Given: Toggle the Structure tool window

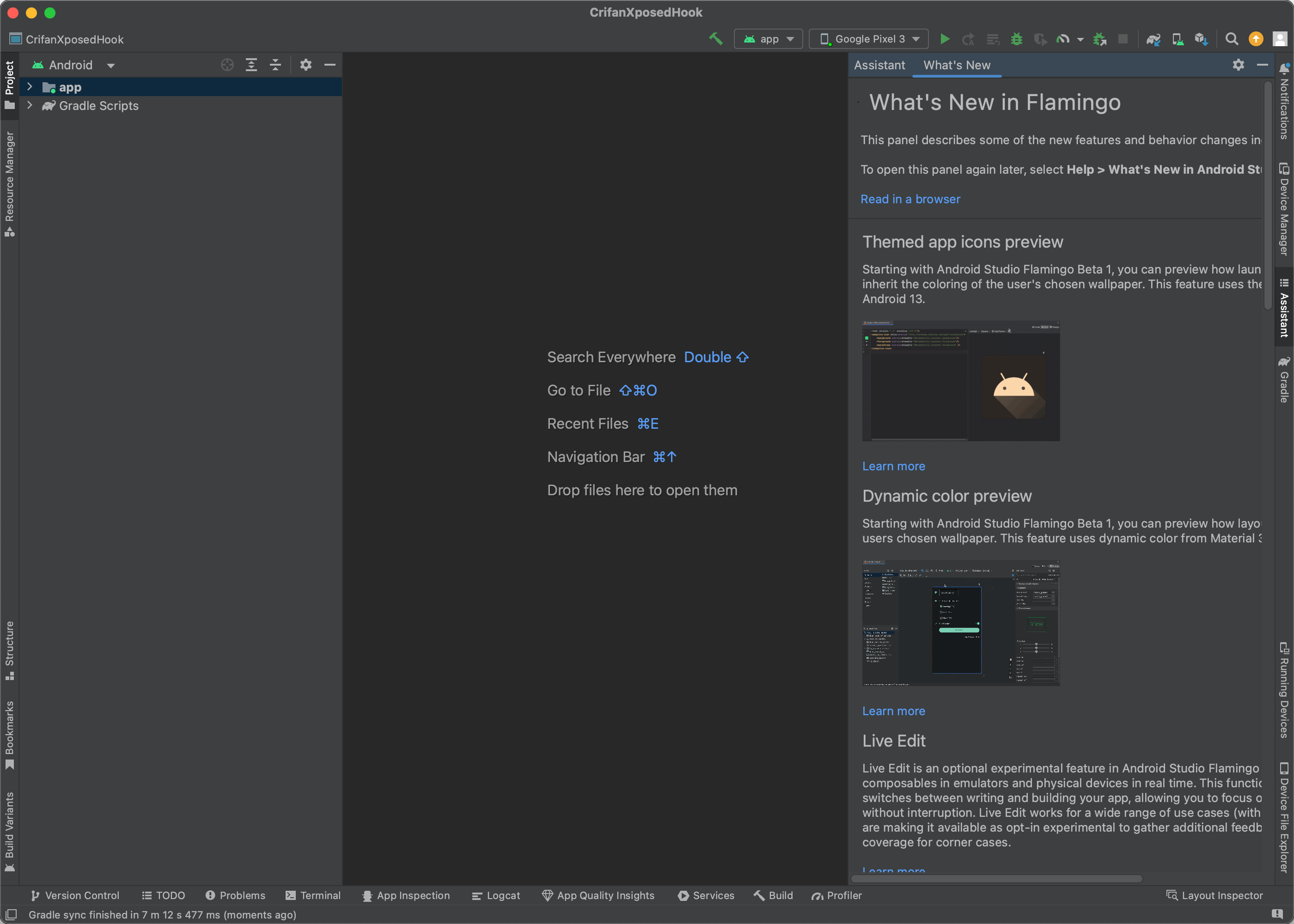Looking at the screenshot, I should [9, 650].
